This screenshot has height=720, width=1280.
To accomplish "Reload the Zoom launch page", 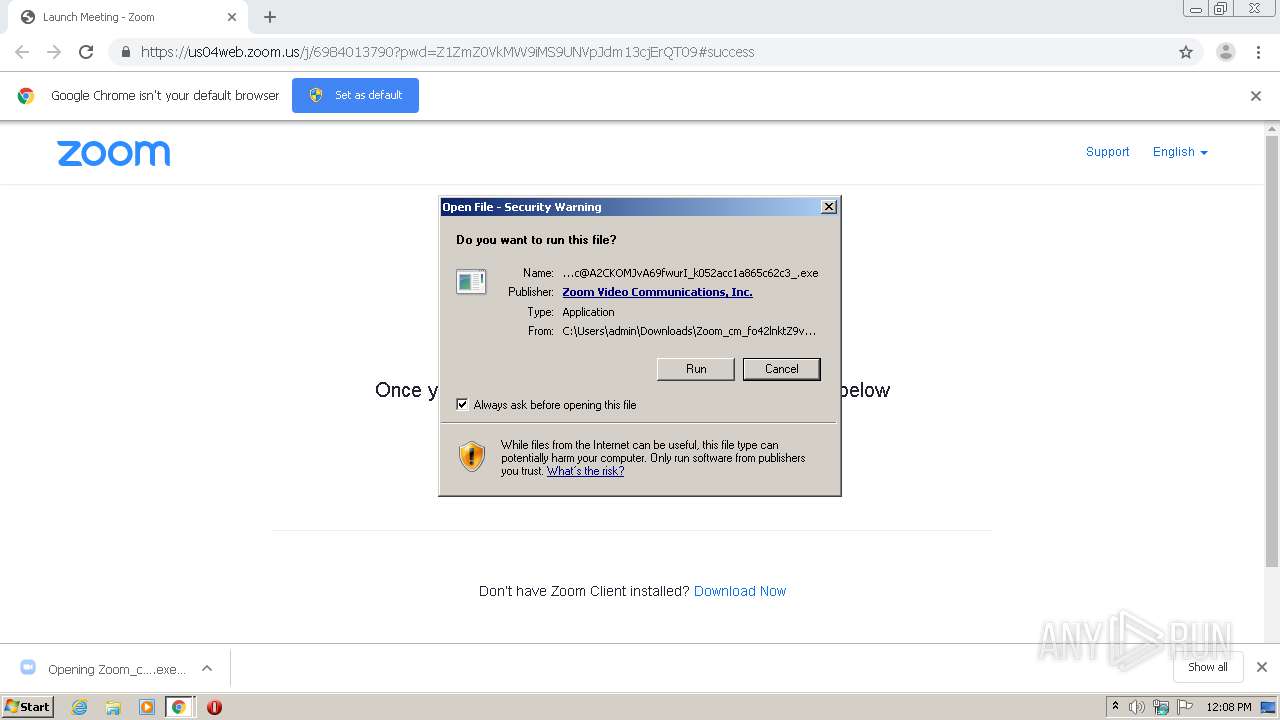I will pyautogui.click(x=86, y=52).
